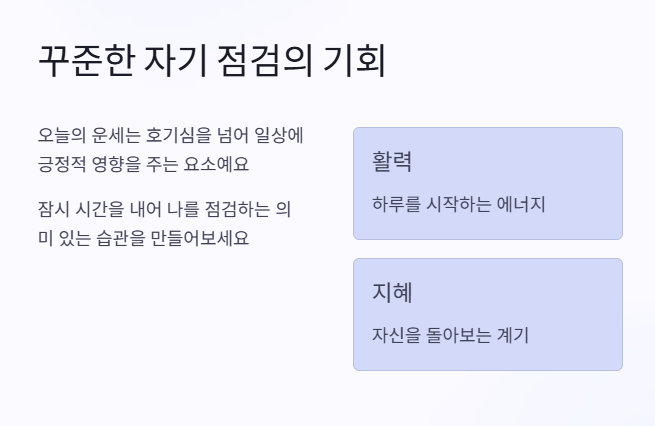Click the "자신을 돌아보는 계기" description
655x426 pixels.
[450, 335]
